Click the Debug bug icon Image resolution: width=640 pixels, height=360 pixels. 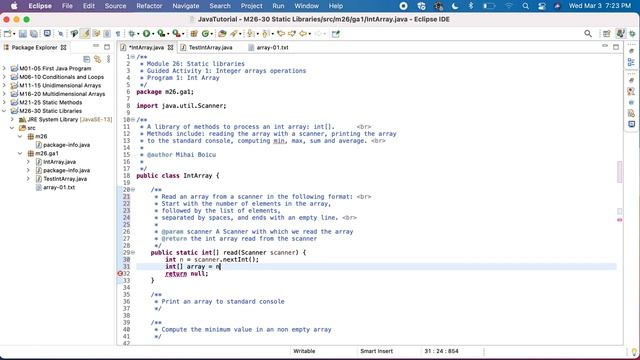pos(131,34)
